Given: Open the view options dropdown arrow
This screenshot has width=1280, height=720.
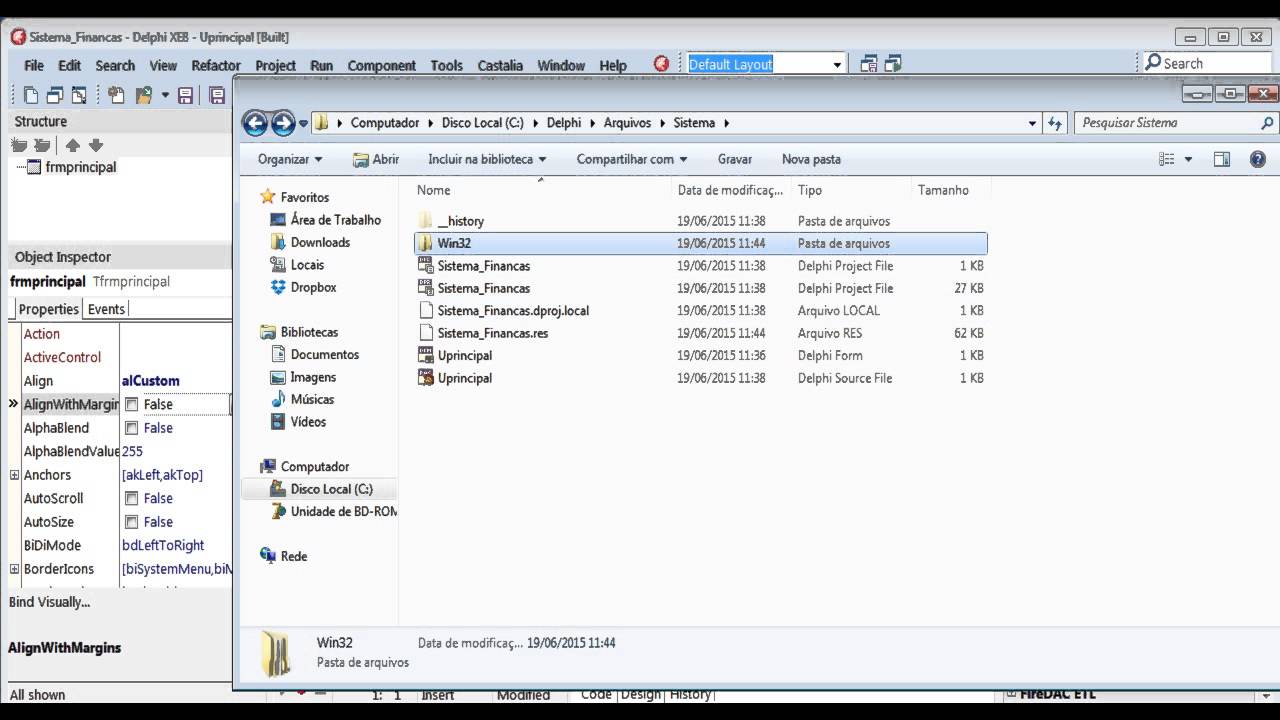Looking at the screenshot, I should tap(1189, 159).
